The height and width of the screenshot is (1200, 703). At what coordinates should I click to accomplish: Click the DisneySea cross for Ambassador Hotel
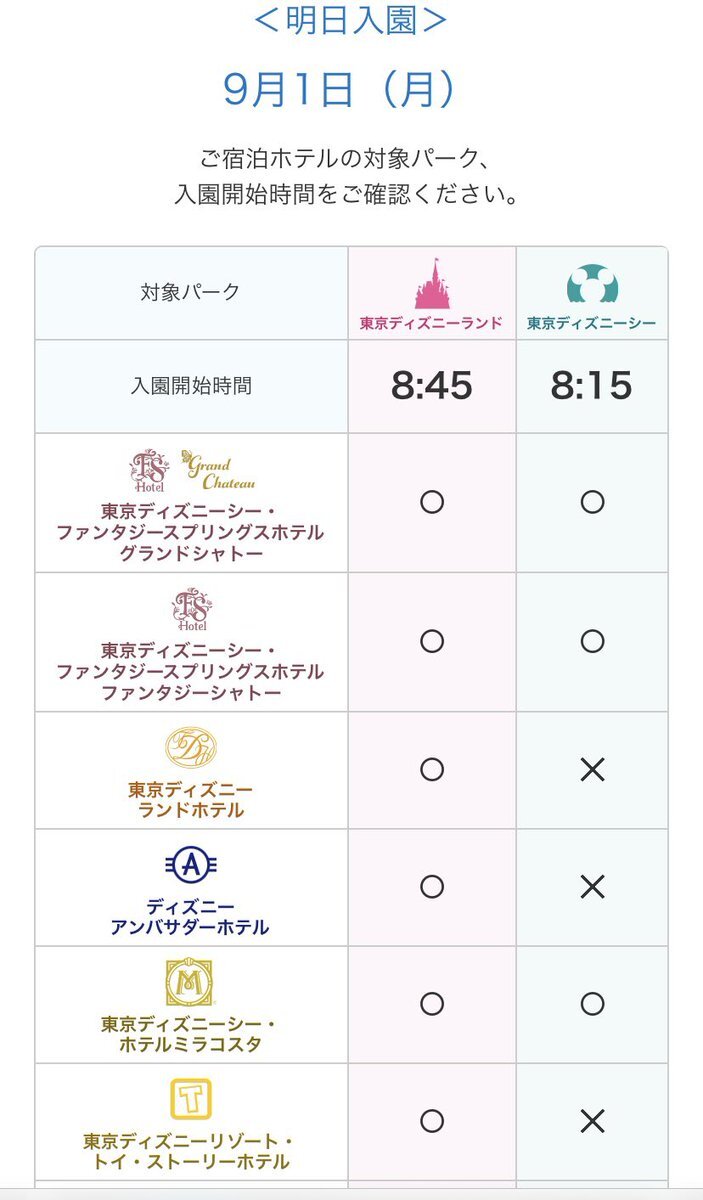coord(592,887)
